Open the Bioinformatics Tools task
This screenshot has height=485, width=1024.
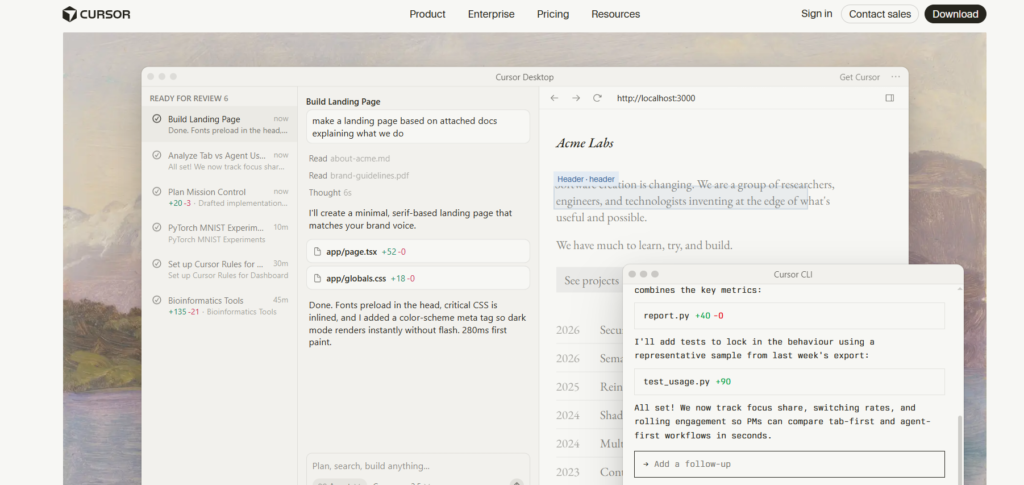[x=219, y=305]
